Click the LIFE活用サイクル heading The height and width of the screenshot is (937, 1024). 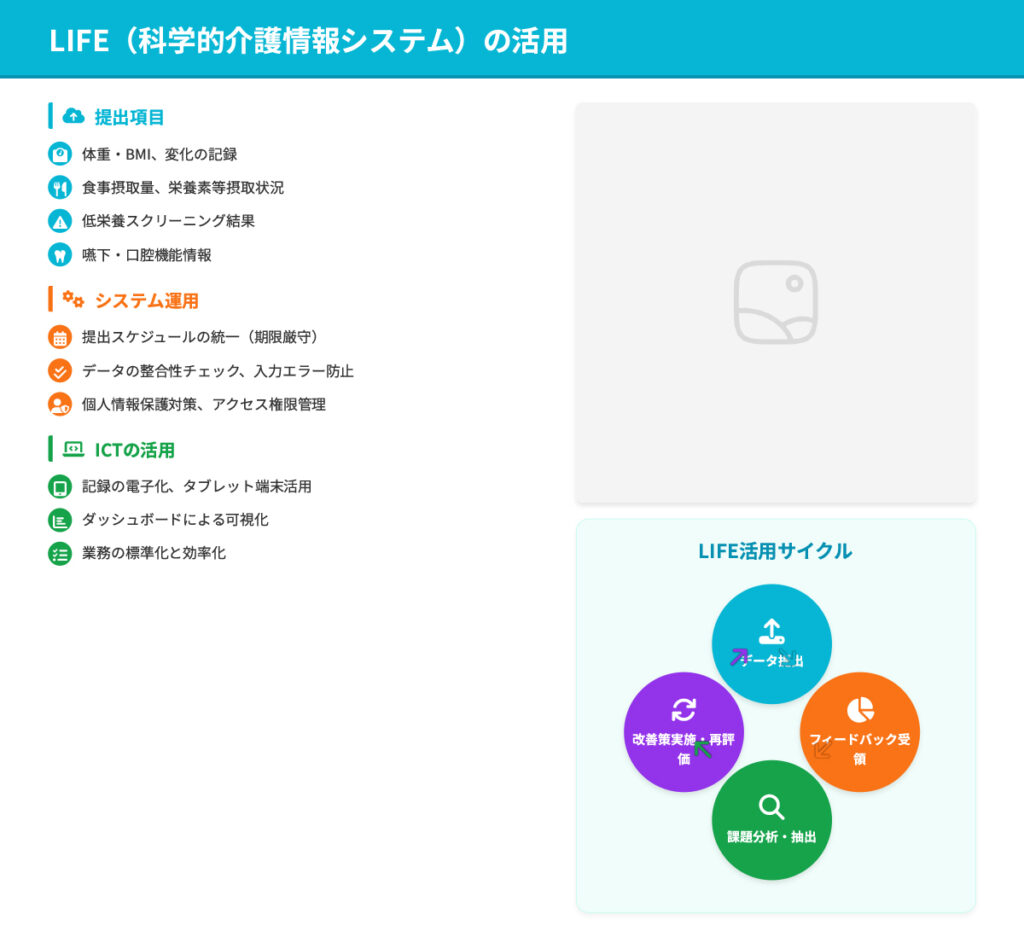coord(775,551)
